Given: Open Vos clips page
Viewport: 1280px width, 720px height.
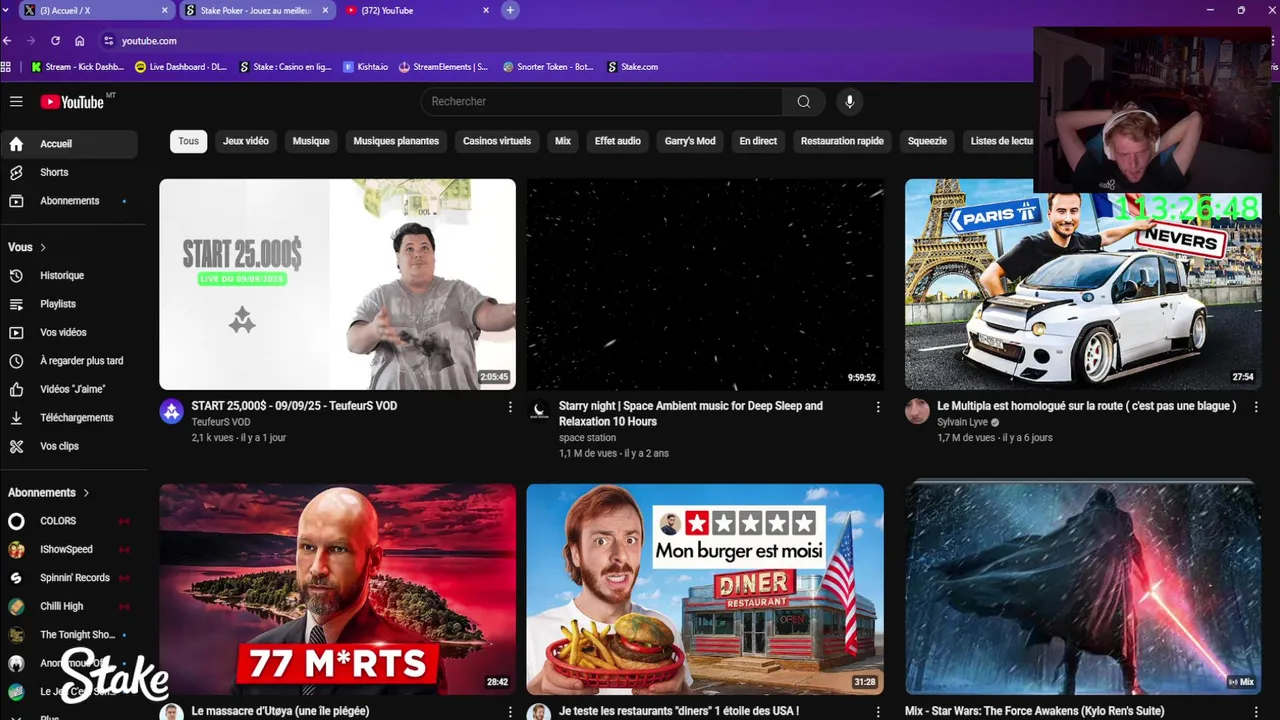Looking at the screenshot, I should 69,446.
